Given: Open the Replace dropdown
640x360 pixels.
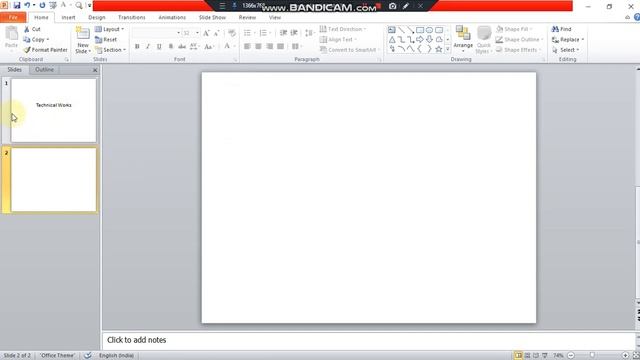Looking at the screenshot, I should coord(568,40).
